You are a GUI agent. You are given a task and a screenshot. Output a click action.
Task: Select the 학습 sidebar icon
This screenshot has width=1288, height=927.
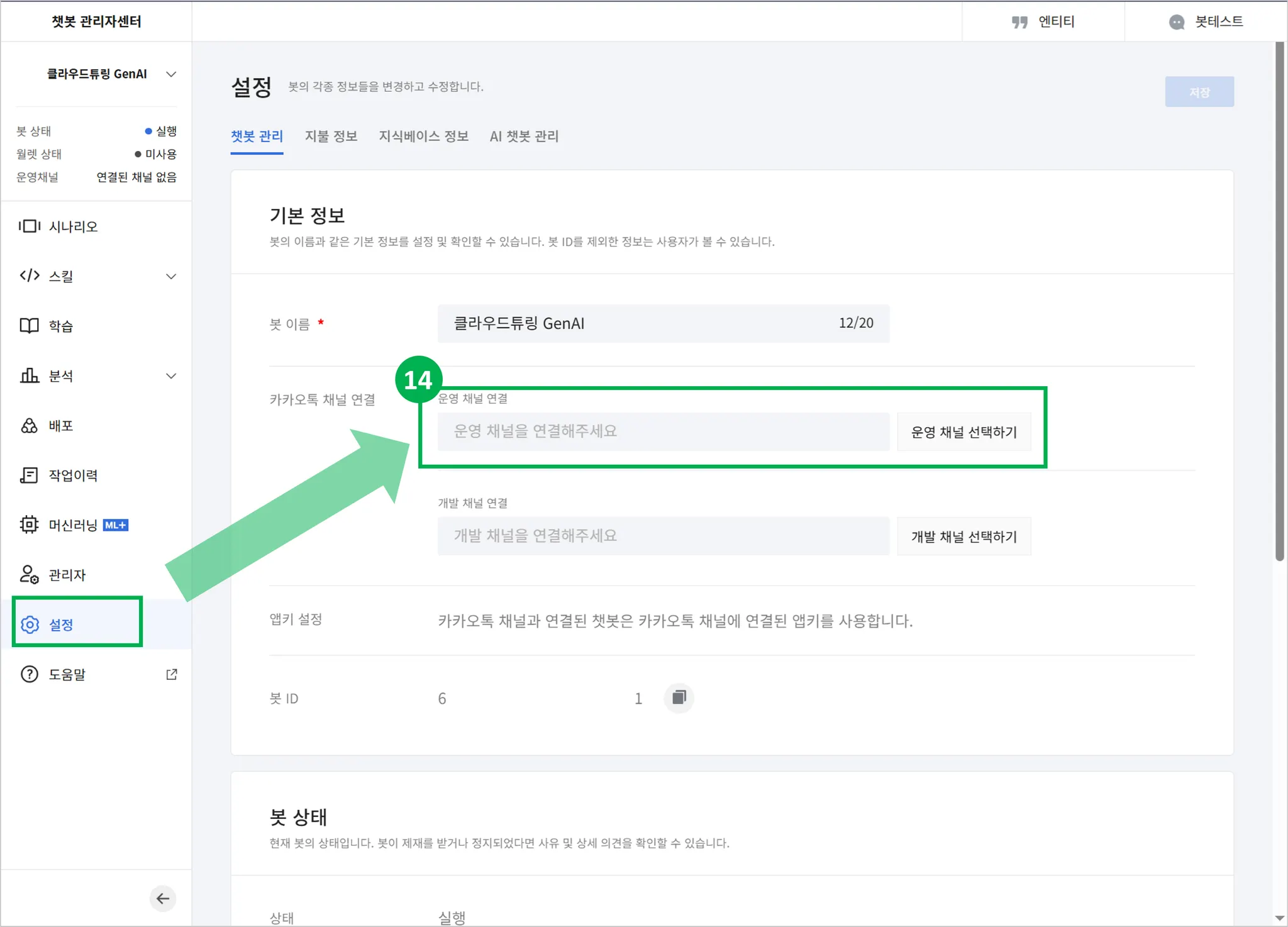67,326
